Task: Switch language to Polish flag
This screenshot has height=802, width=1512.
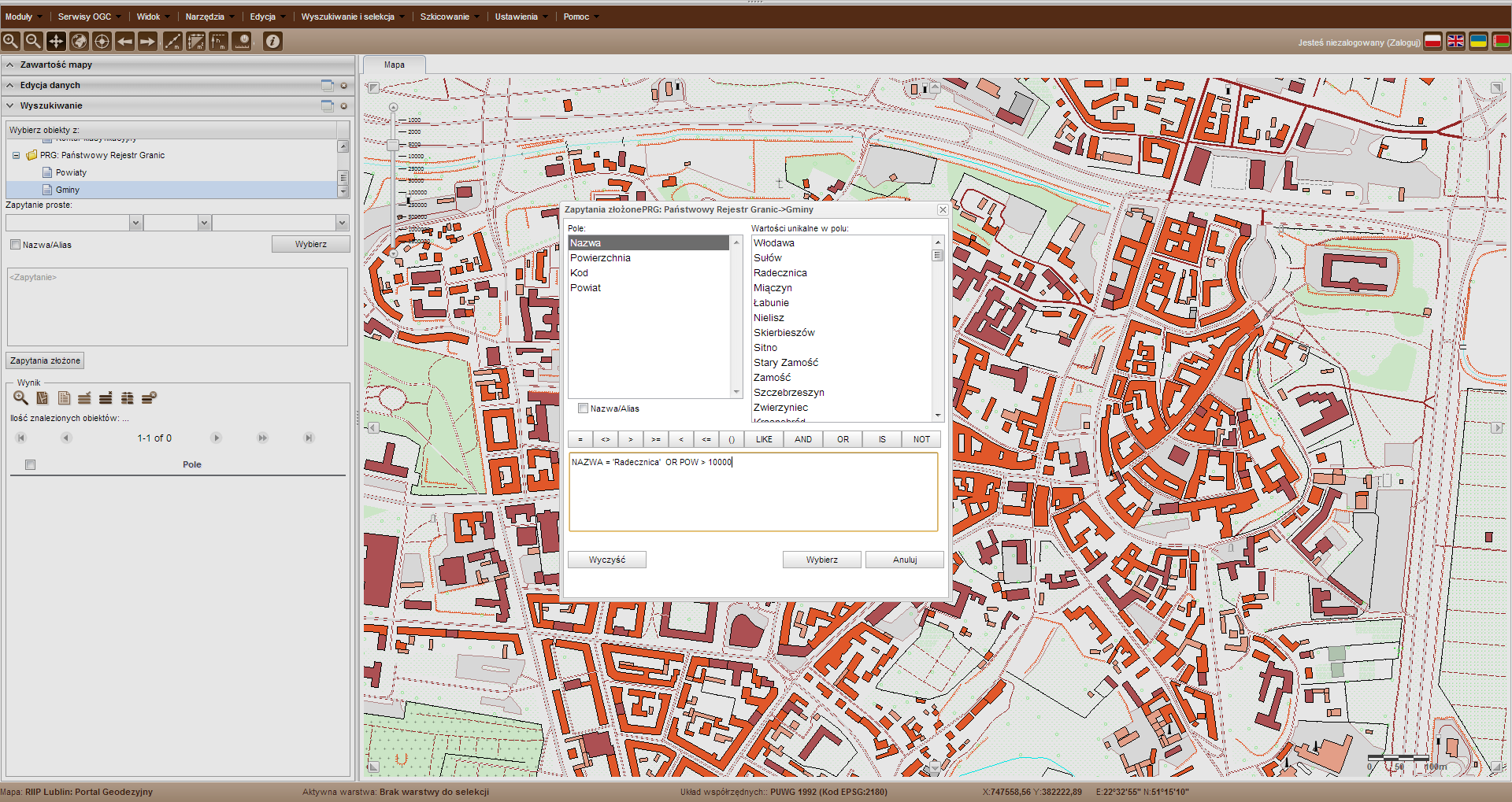Action: point(1432,42)
